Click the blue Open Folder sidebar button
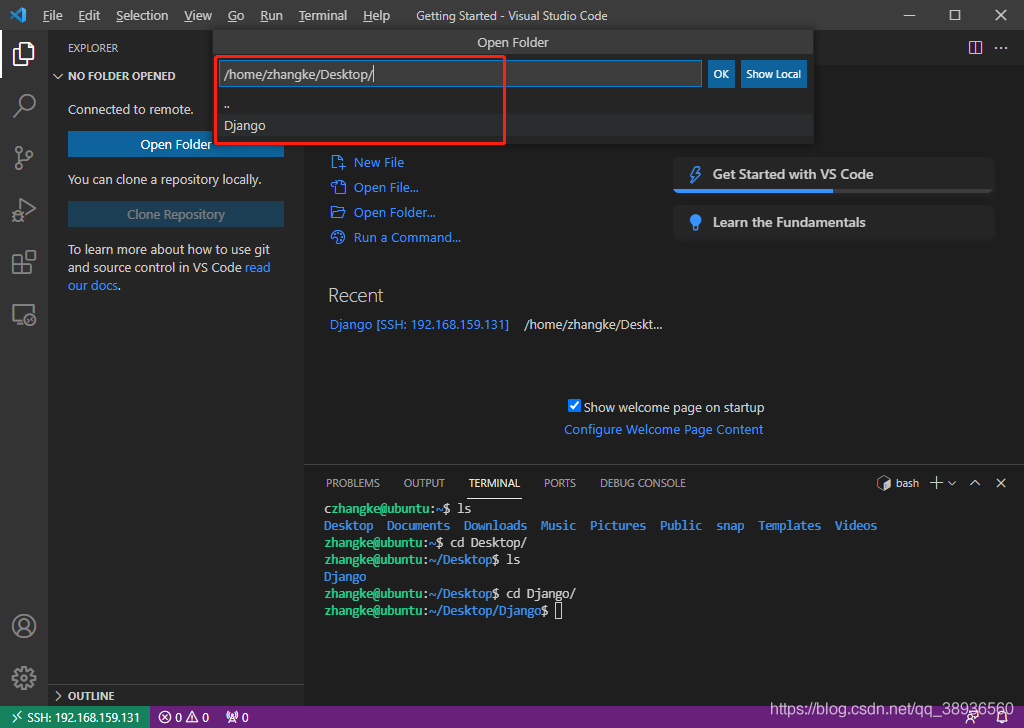1024x728 pixels. [176, 144]
